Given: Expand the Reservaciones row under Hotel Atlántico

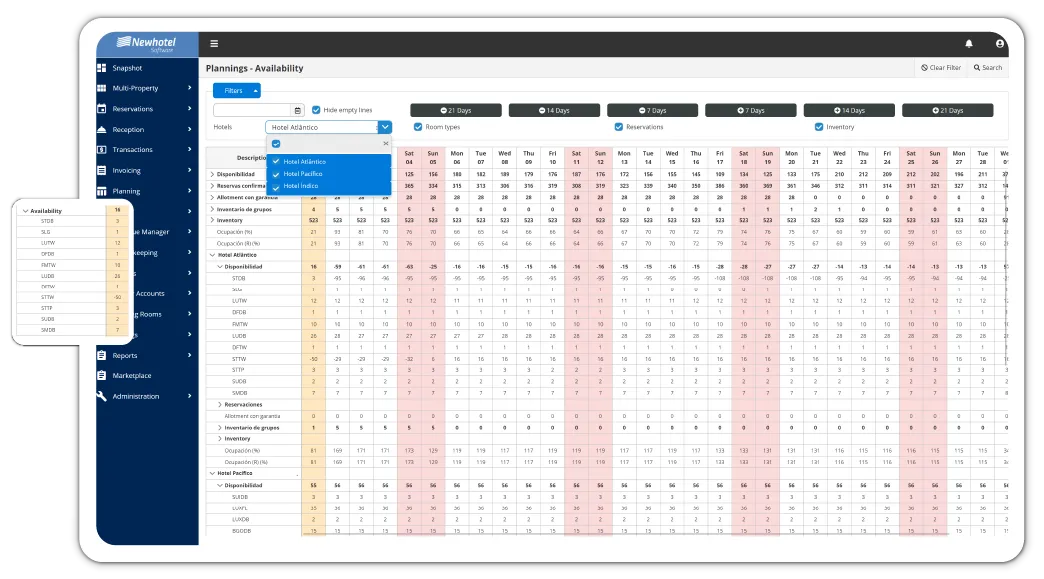Looking at the screenshot, I should point(220,405).
